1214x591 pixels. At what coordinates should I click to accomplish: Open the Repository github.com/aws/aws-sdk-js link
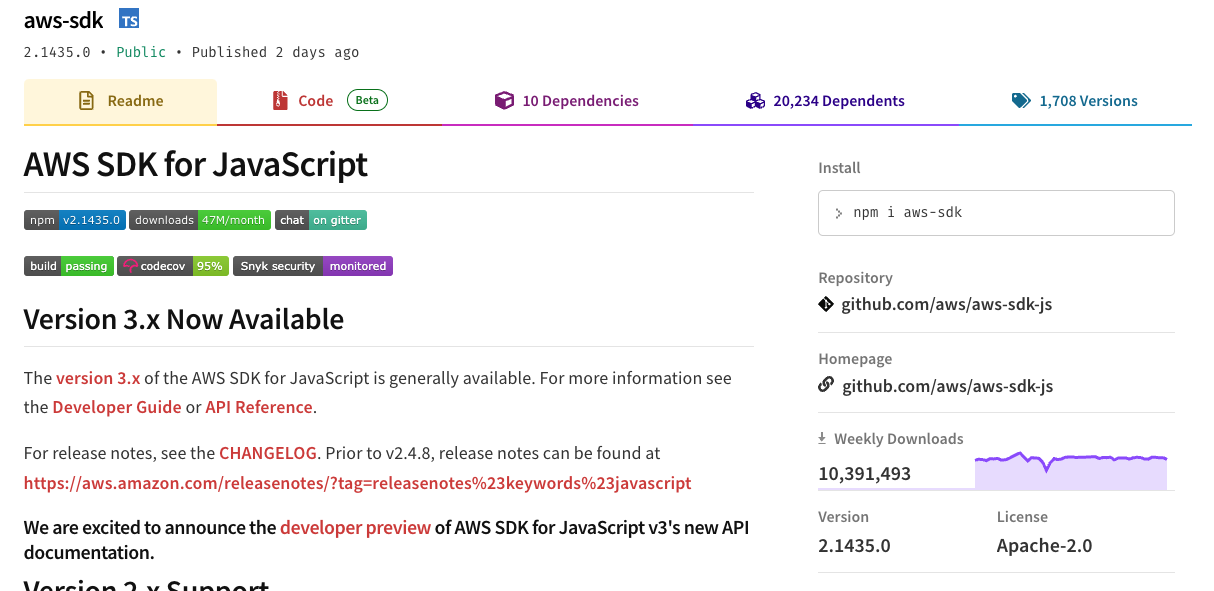pyautogui.click(x=946, y=304)
